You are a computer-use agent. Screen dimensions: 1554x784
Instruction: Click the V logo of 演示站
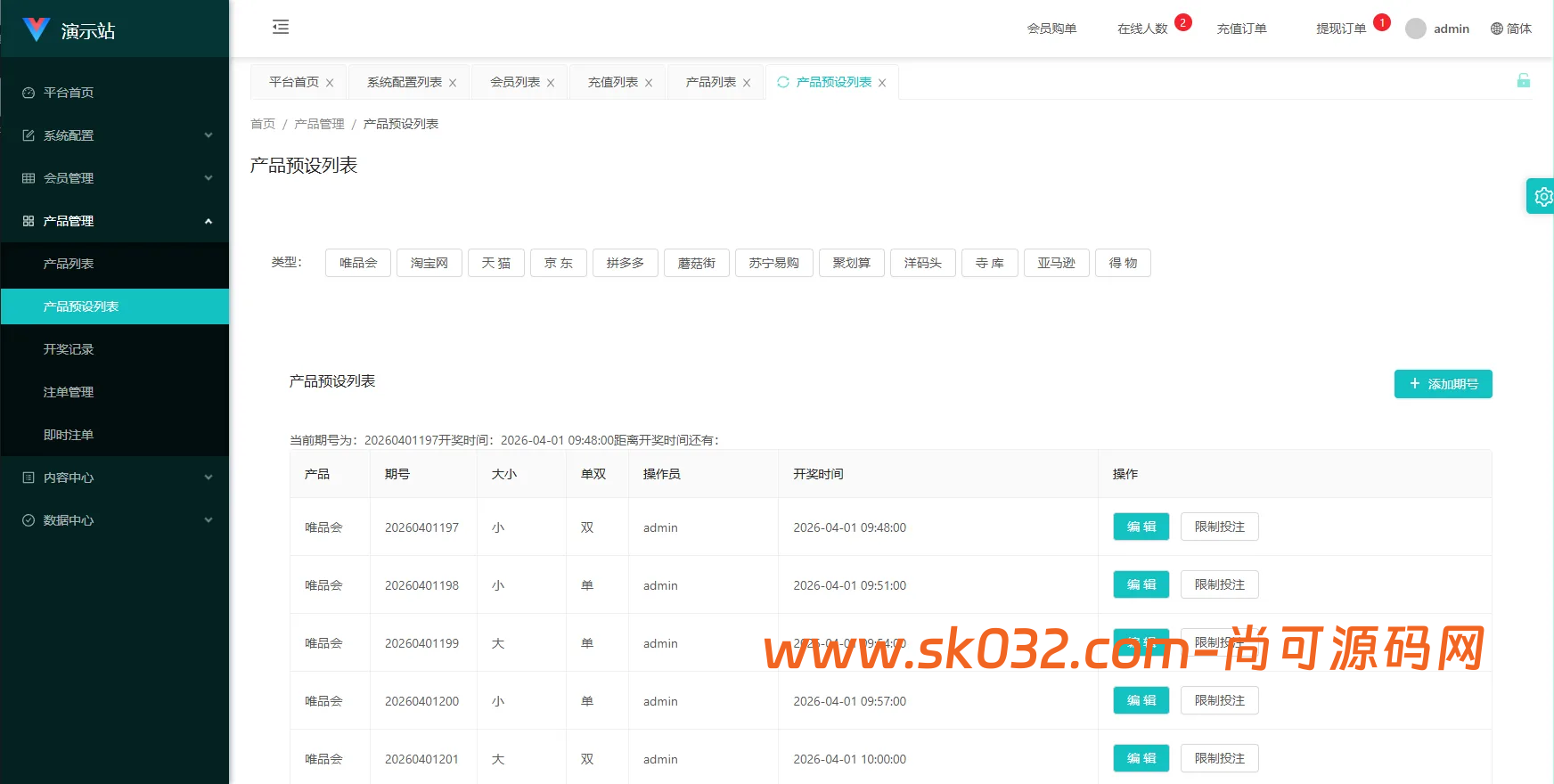[x=37, y=29]
